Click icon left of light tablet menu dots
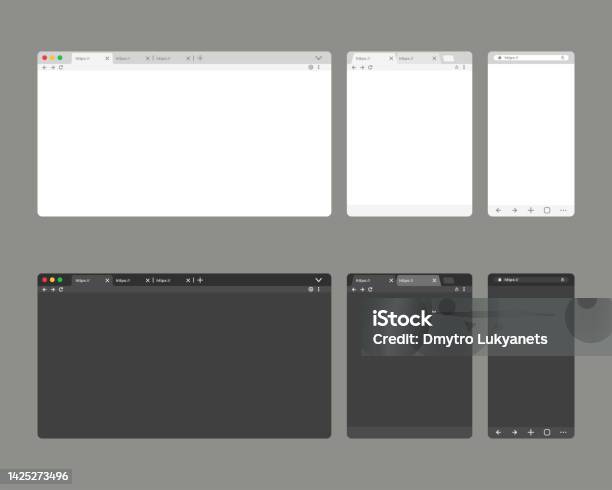The height and width of the screenshot is (490, 612). coord(456,67)
